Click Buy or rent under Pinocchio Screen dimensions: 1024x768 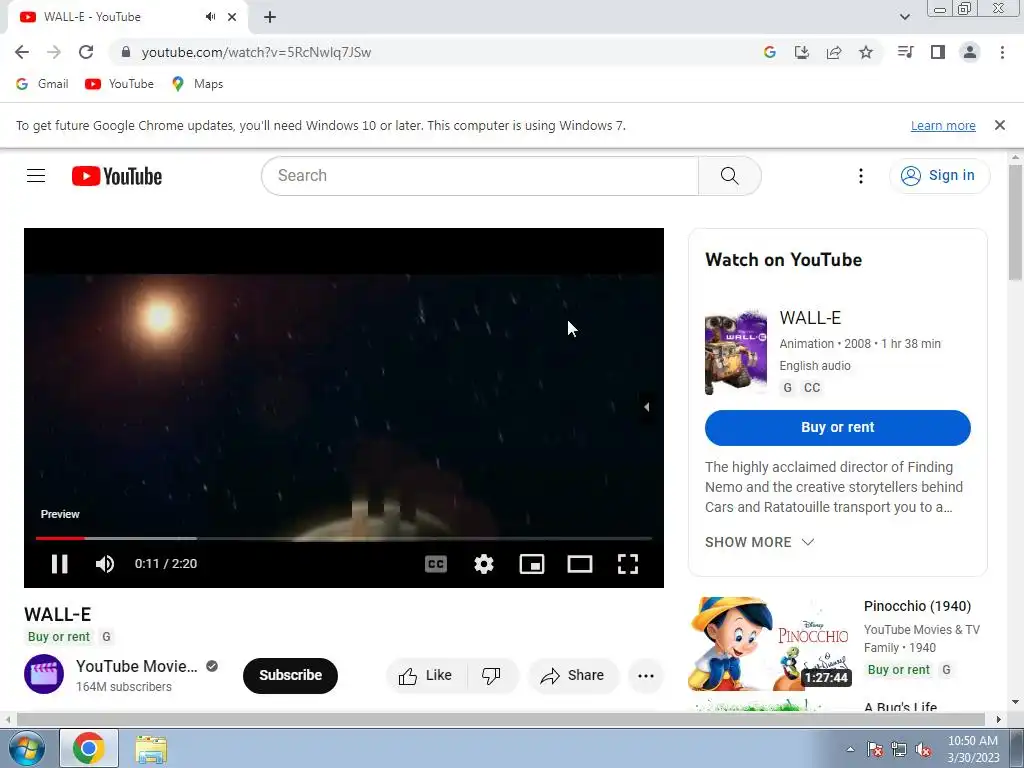coord(899,669)
